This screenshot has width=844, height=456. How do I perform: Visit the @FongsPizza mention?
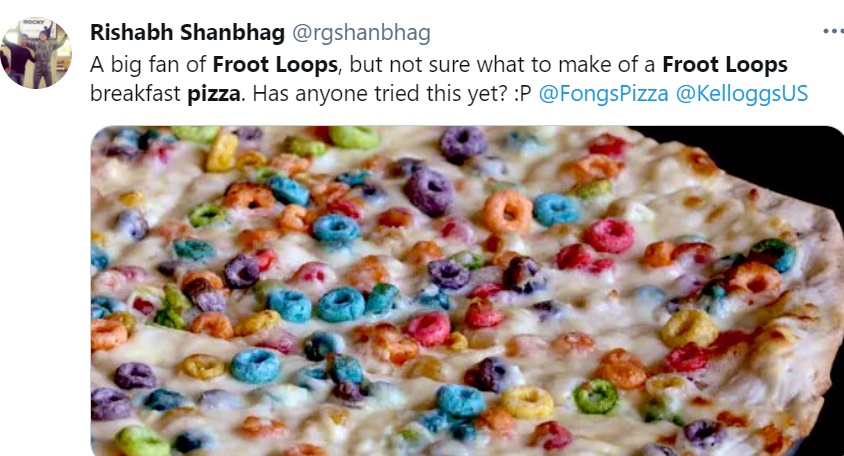click(x=603, y=93)
